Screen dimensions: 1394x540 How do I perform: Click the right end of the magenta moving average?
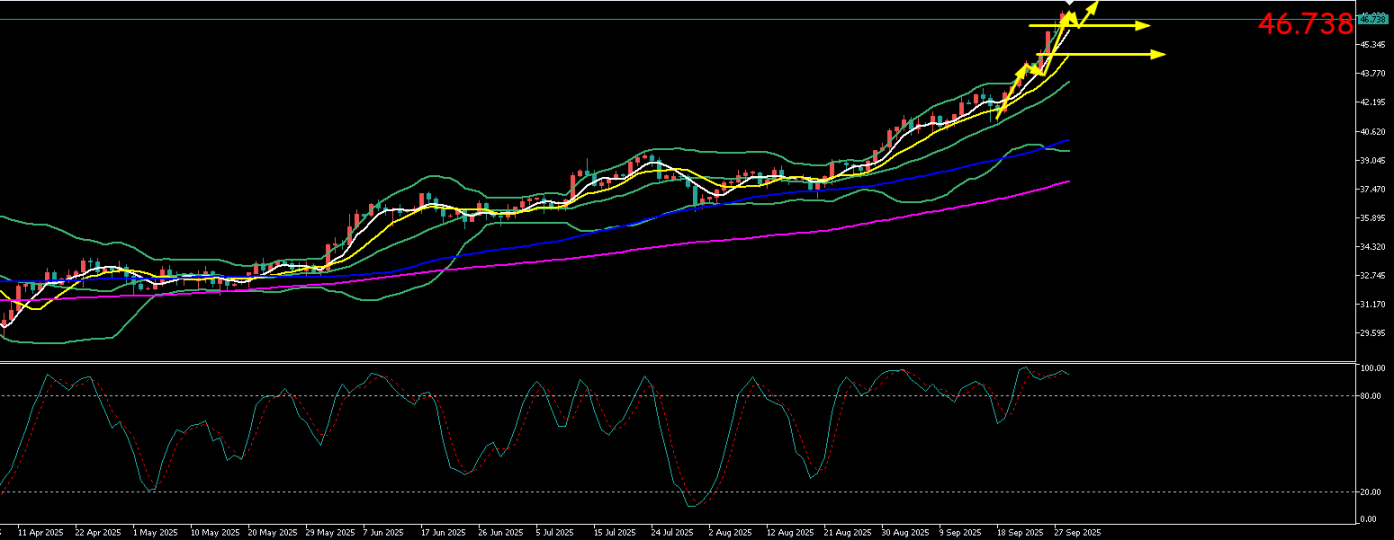(1069, 181)
